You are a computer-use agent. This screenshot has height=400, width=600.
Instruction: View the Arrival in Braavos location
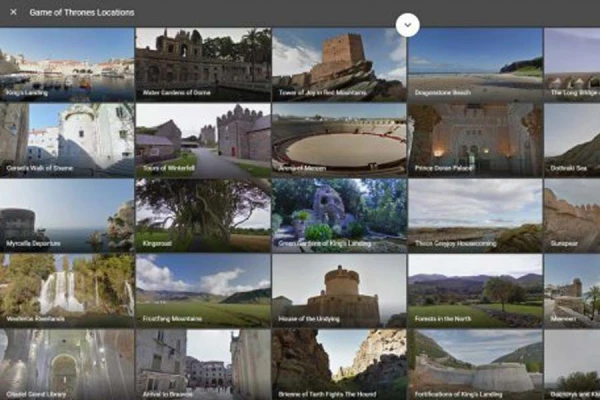click(203, 365)
